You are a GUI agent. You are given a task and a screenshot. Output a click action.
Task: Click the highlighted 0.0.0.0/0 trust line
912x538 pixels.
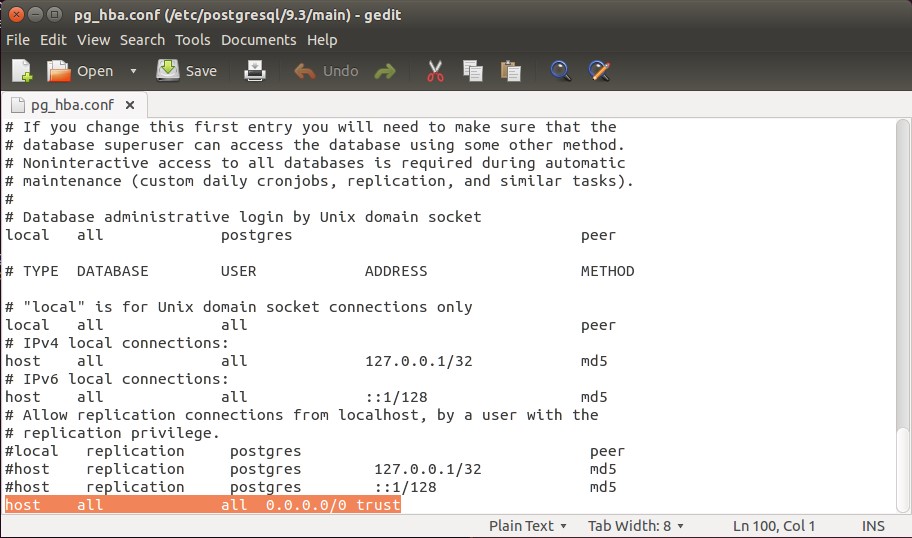click(202, 505)
